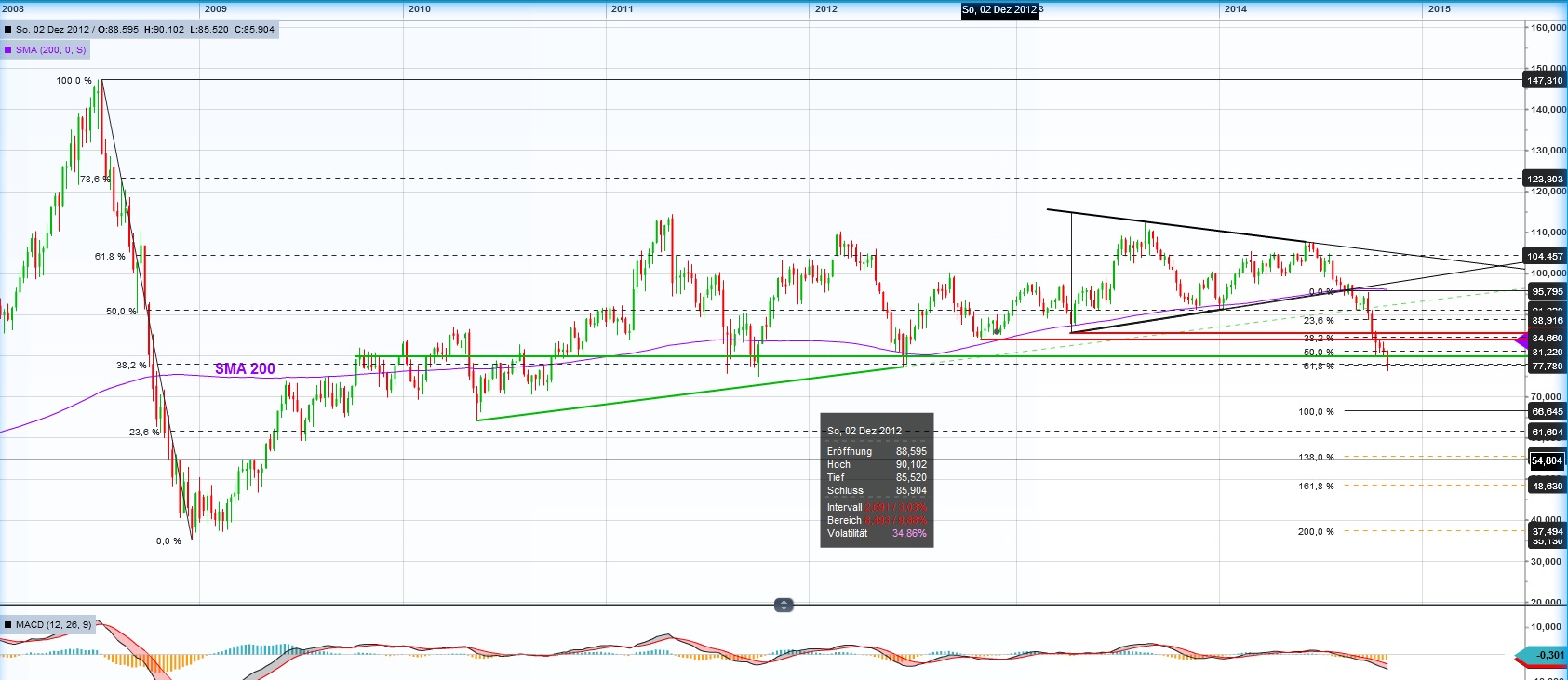
Task: Click the 147,310 price label on the axis
Action: click(x=1545, y=81)
